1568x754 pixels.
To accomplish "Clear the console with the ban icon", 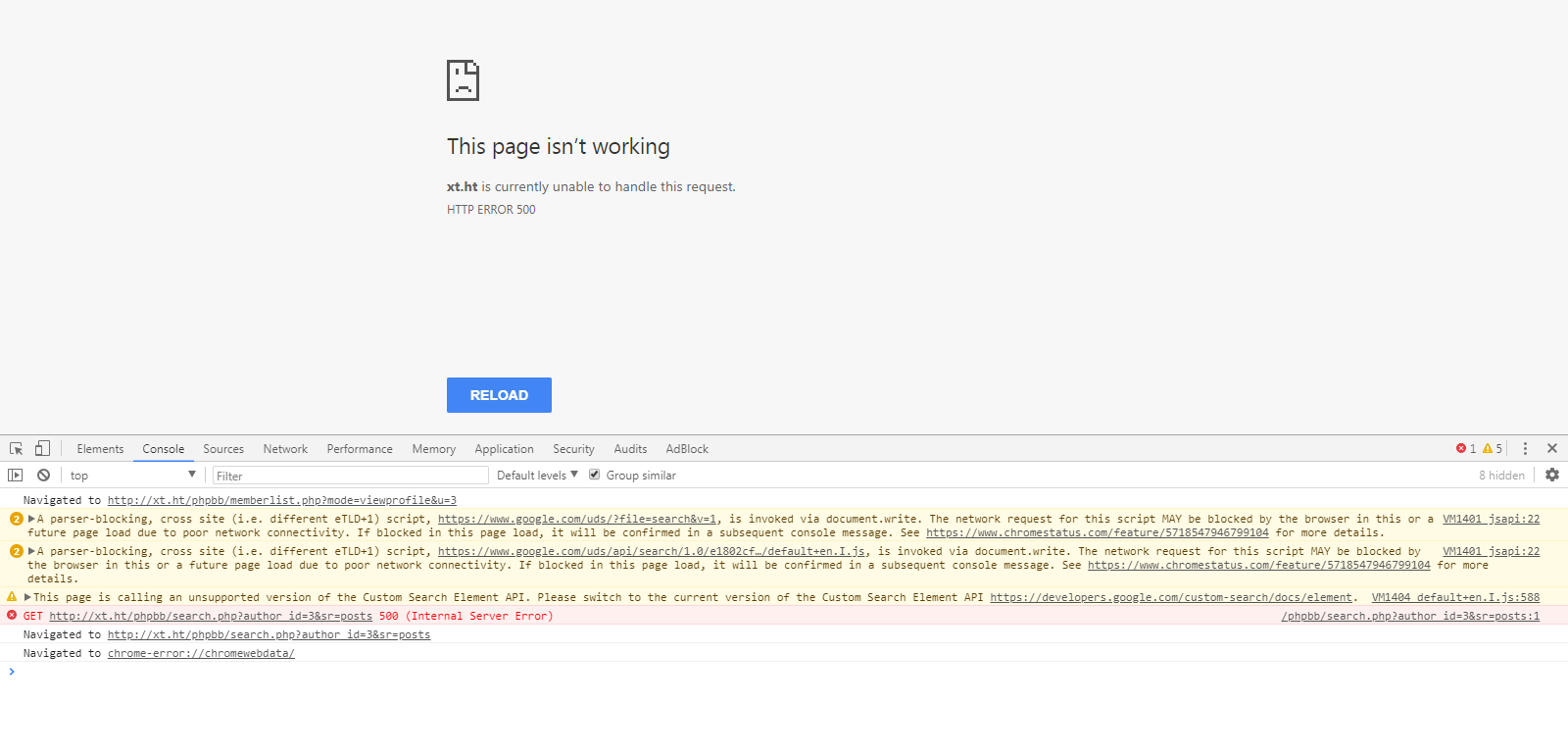I will (x=43, y=475).
